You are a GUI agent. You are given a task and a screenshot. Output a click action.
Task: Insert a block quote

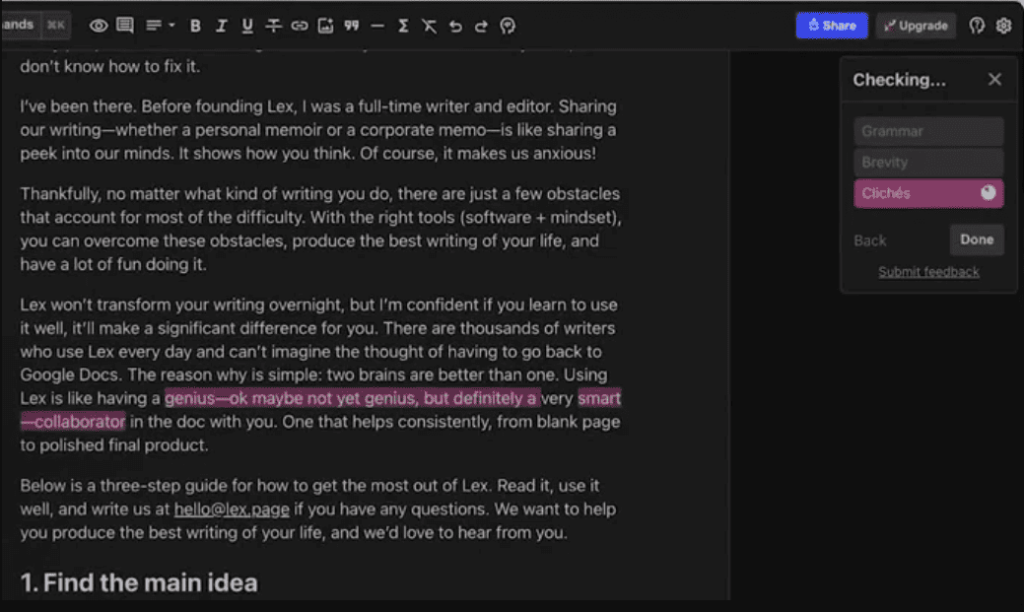click(x=351, y=26)
